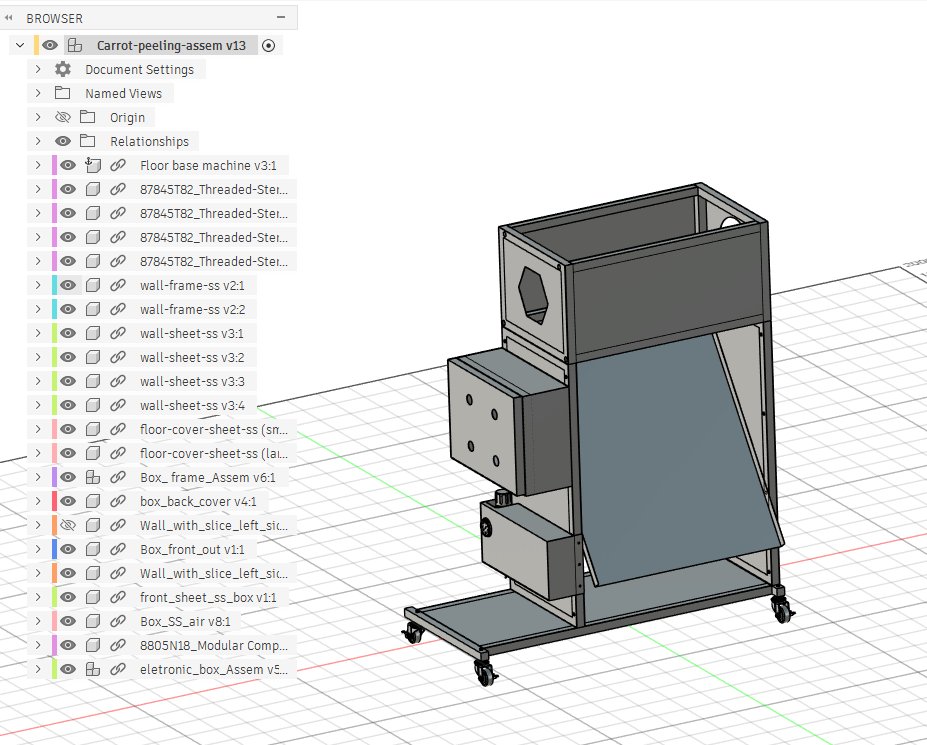Select eletronic_box_Assem v5... row

(x=214, y=669)
